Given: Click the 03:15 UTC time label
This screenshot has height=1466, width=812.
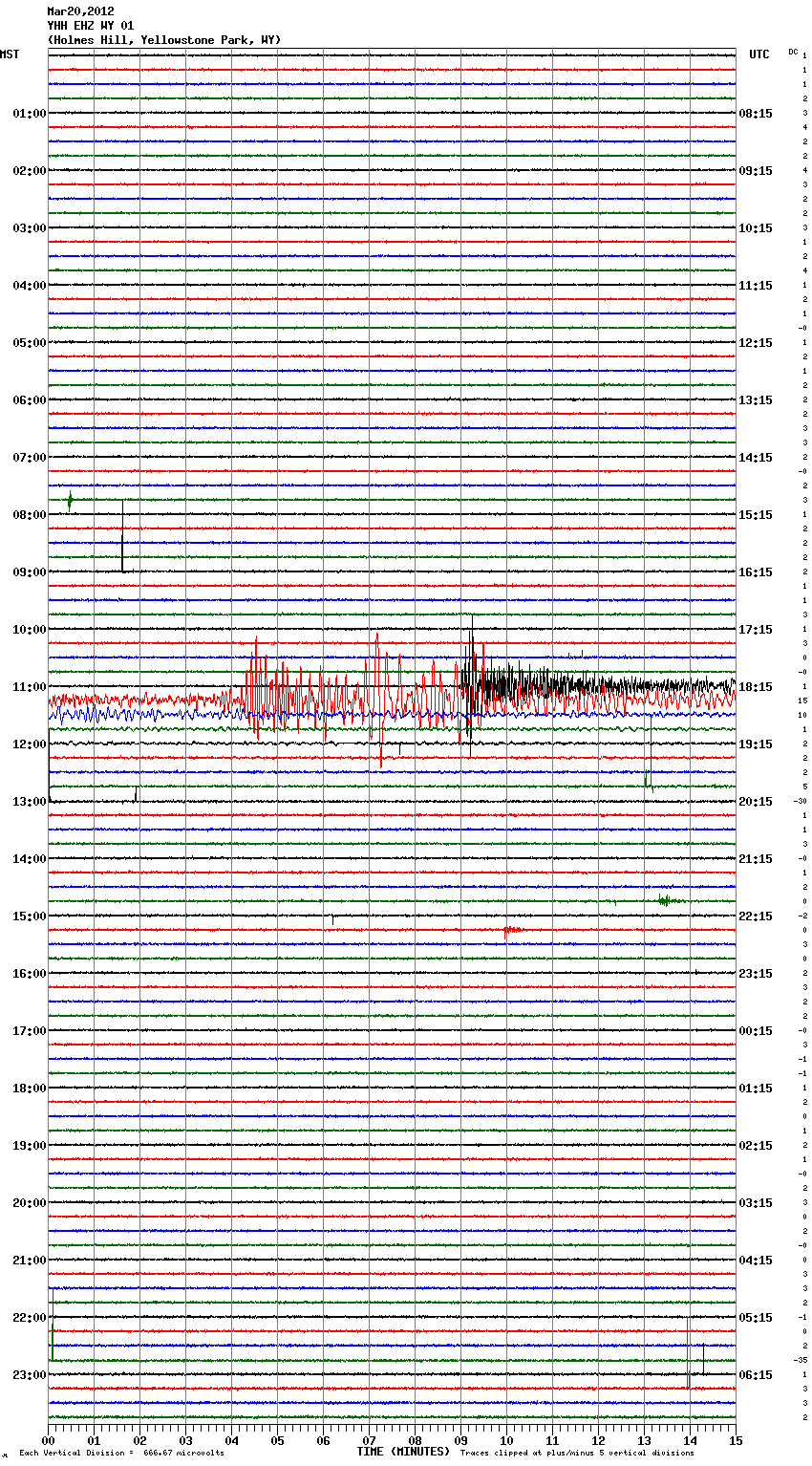Looking at the screenshot, I should coord(756,1203).
